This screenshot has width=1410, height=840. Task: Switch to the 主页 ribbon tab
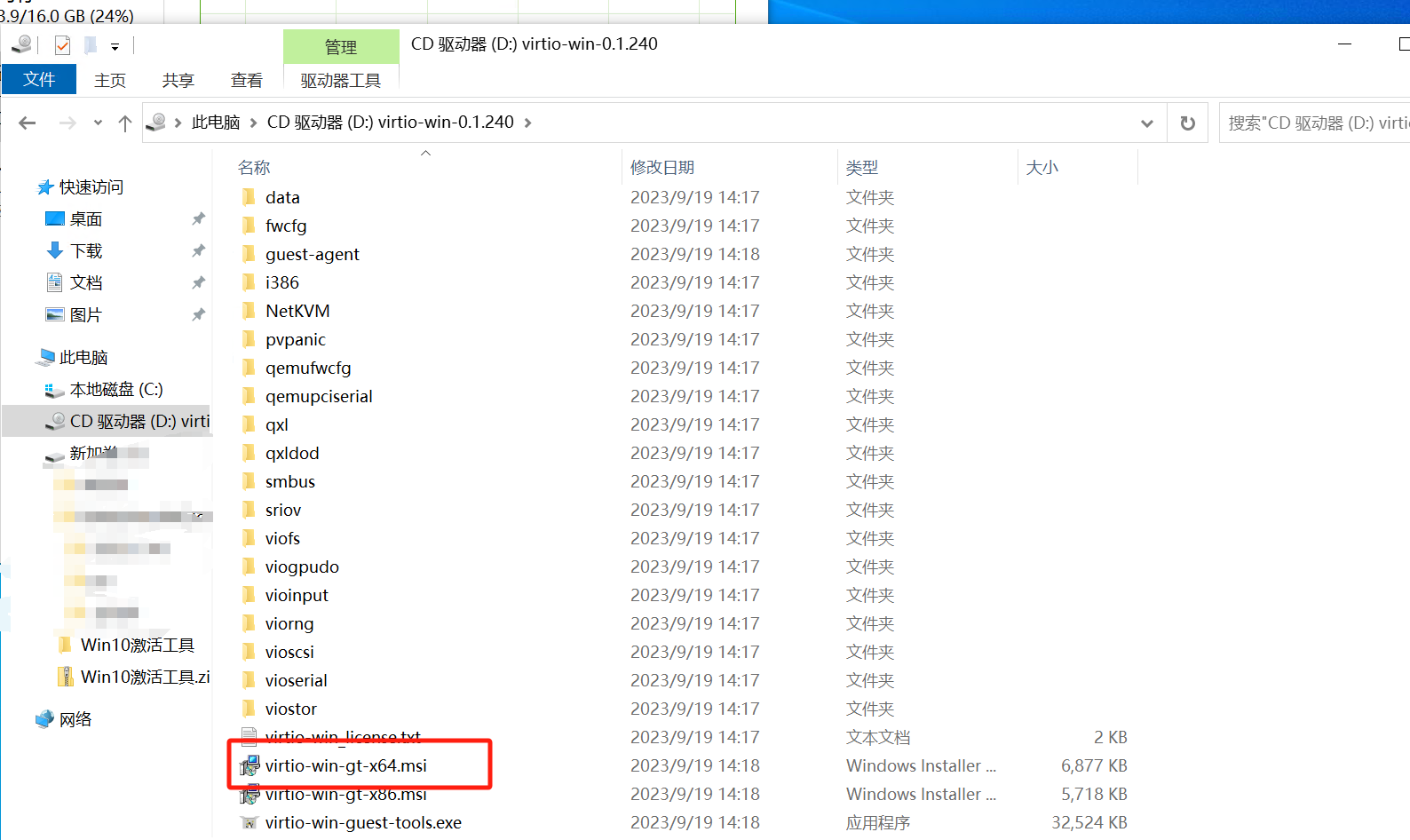[110, 80]
